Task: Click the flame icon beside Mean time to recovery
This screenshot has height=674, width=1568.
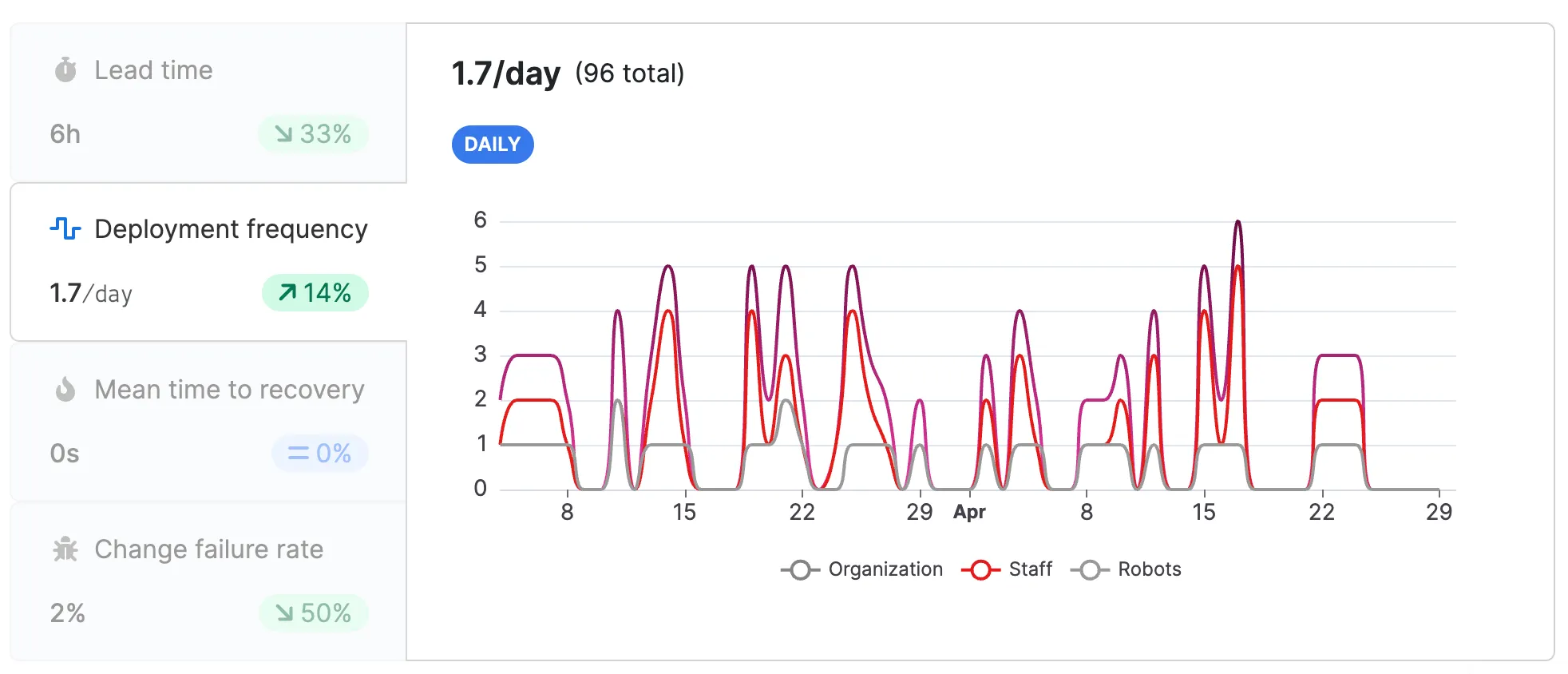Action: click(65, 390)
